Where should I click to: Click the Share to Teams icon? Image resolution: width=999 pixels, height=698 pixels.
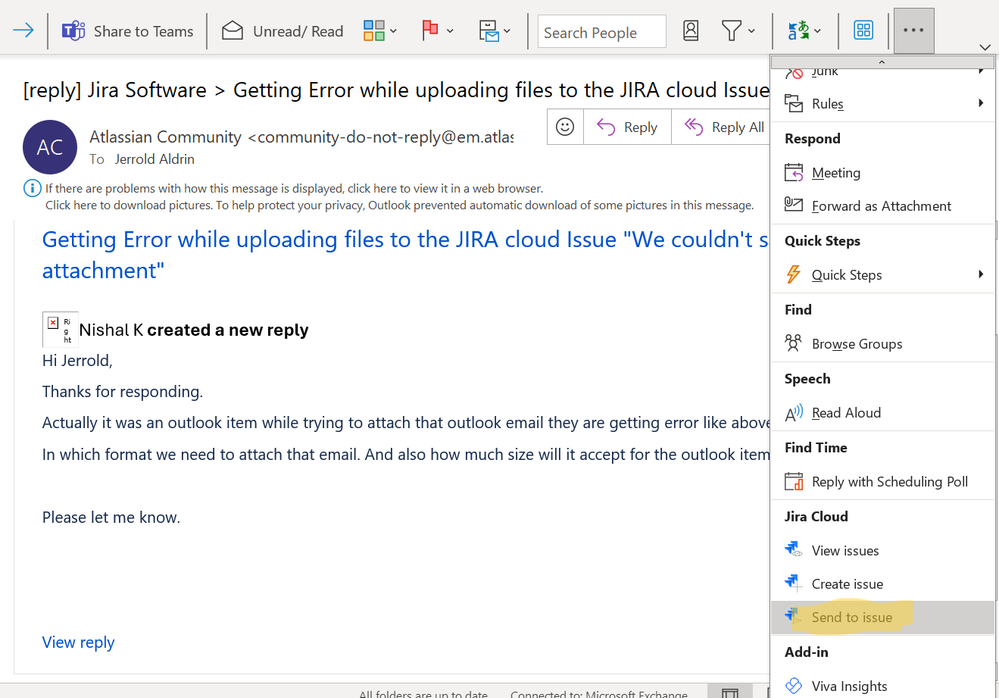tap(74, 30)
